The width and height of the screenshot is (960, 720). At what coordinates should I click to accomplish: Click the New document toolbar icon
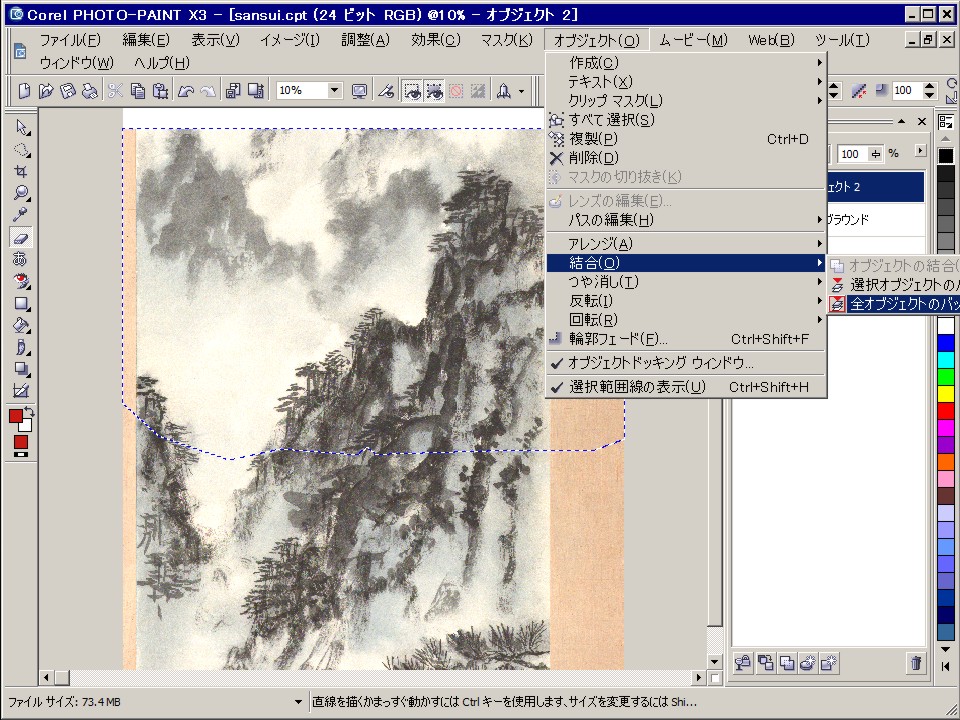(x=24, y=91)
